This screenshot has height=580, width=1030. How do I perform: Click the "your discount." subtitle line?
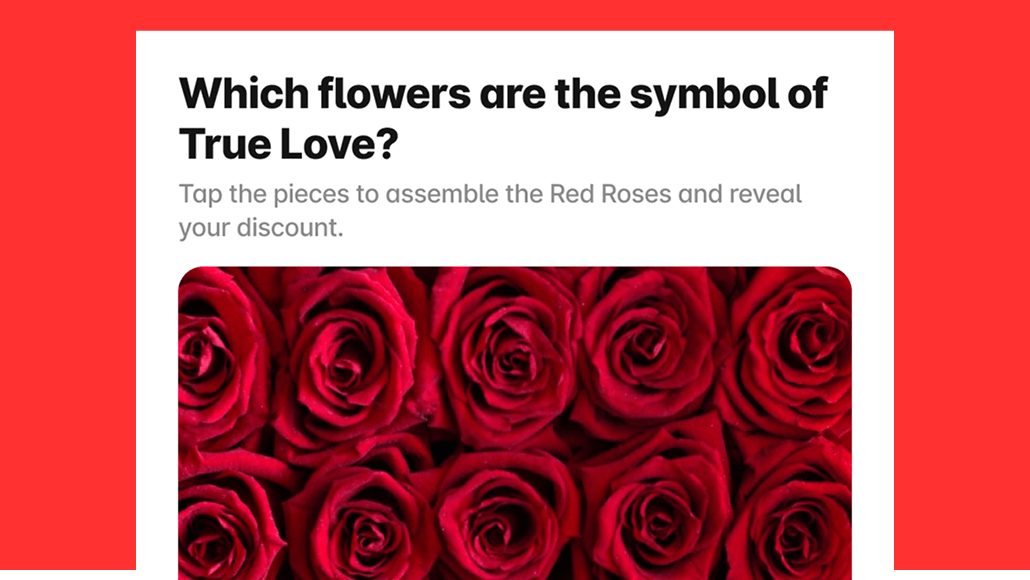click(x=260, y=228)
